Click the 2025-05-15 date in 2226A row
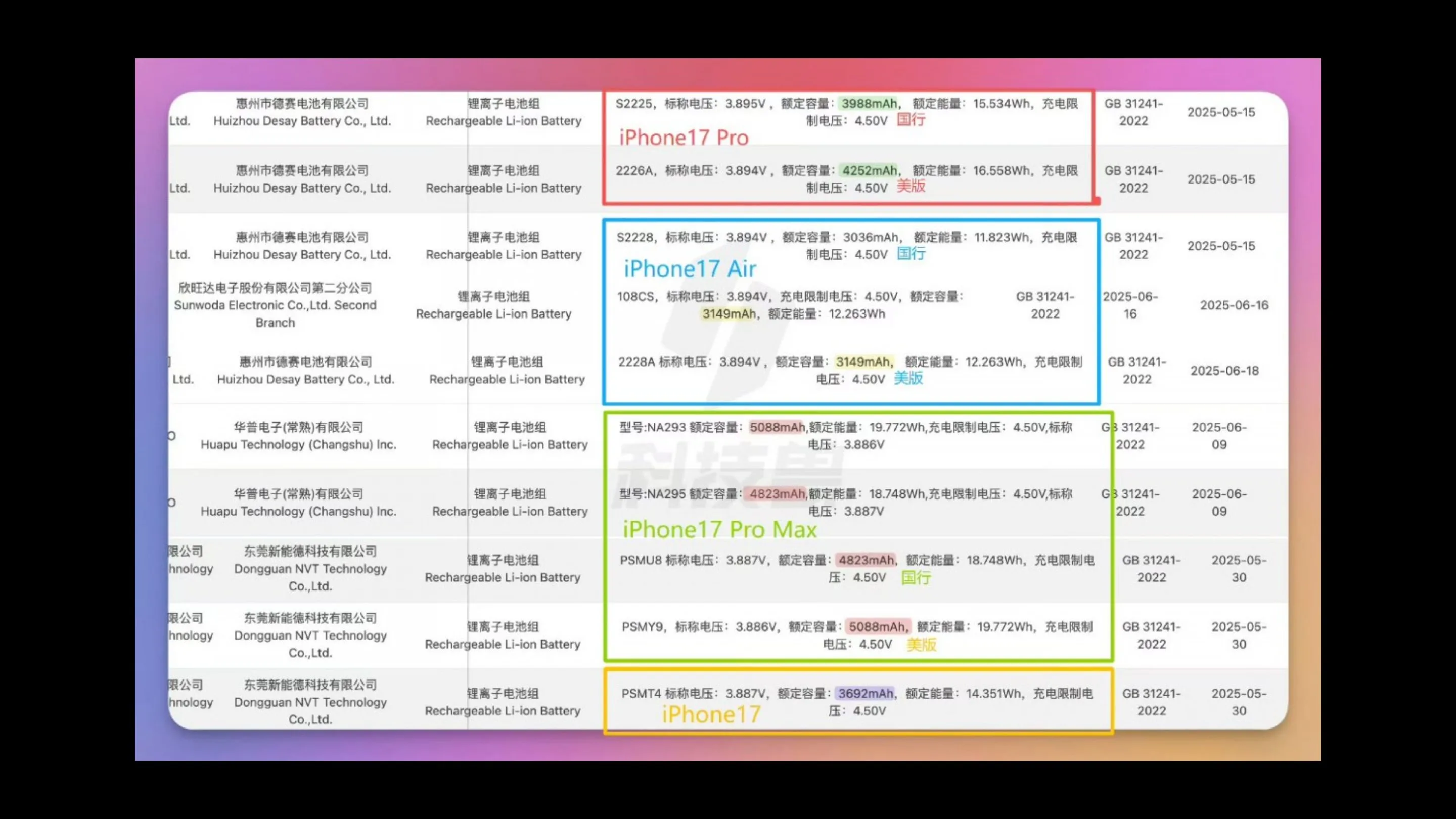Viewport: 1456px width, 819px height. [x=1221, y=179]
